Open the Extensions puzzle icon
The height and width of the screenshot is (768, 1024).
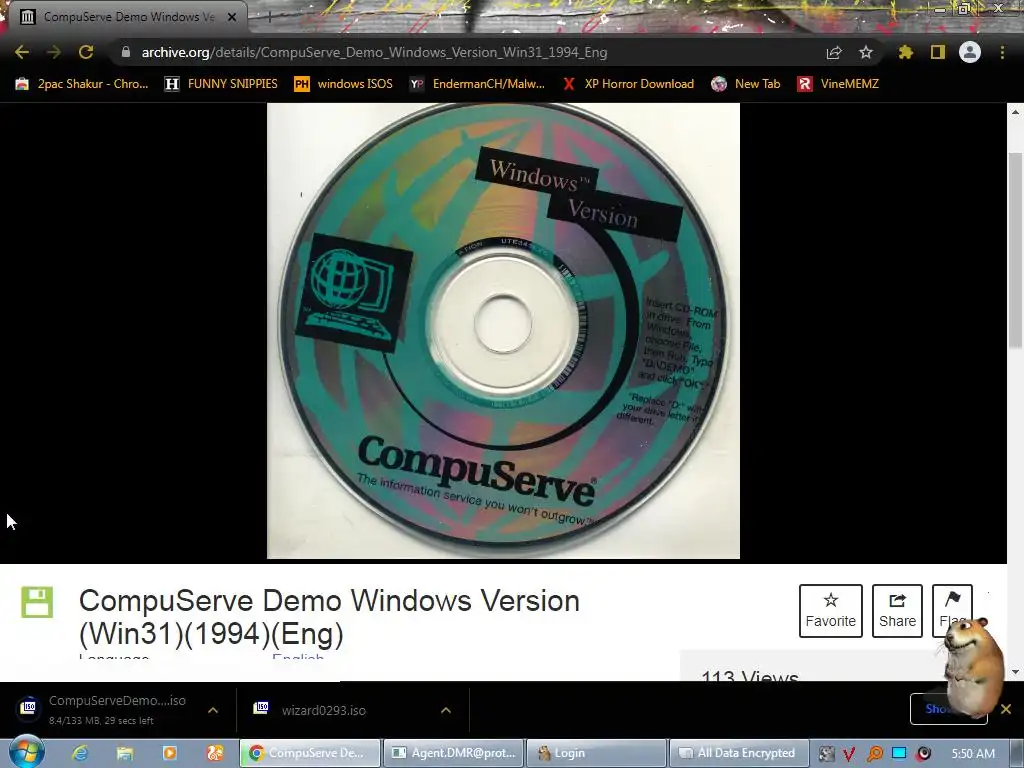click(905, 52)
